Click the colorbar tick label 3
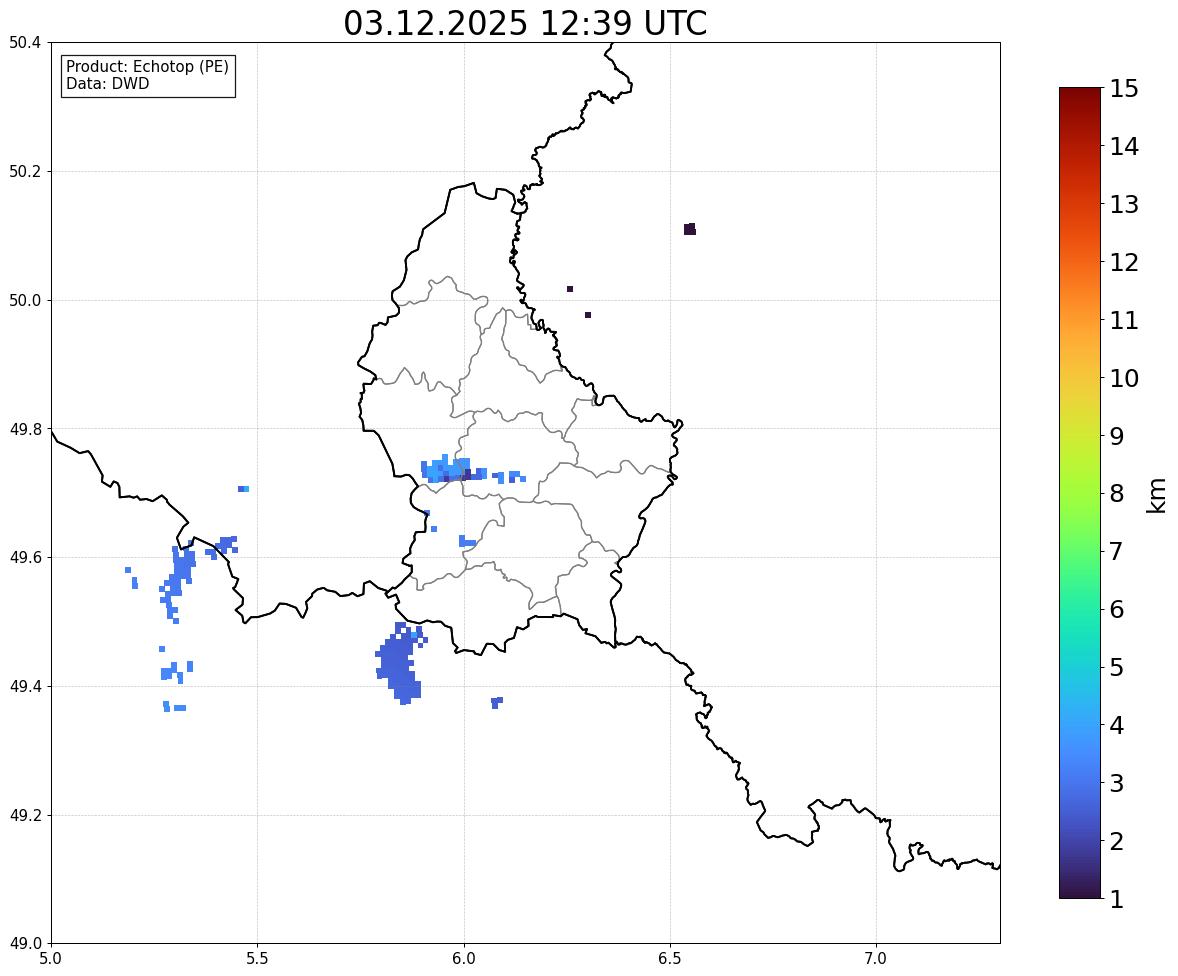This screenshot has width=1178, height=976. pyautogui.click(x=1117, y=783)
